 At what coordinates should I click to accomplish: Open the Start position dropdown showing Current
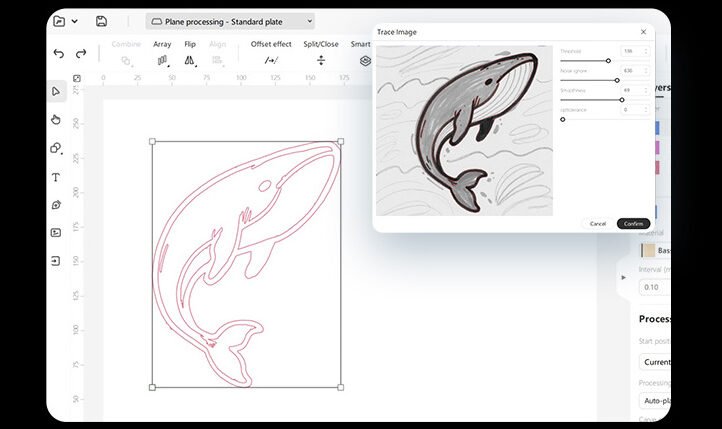655,362
